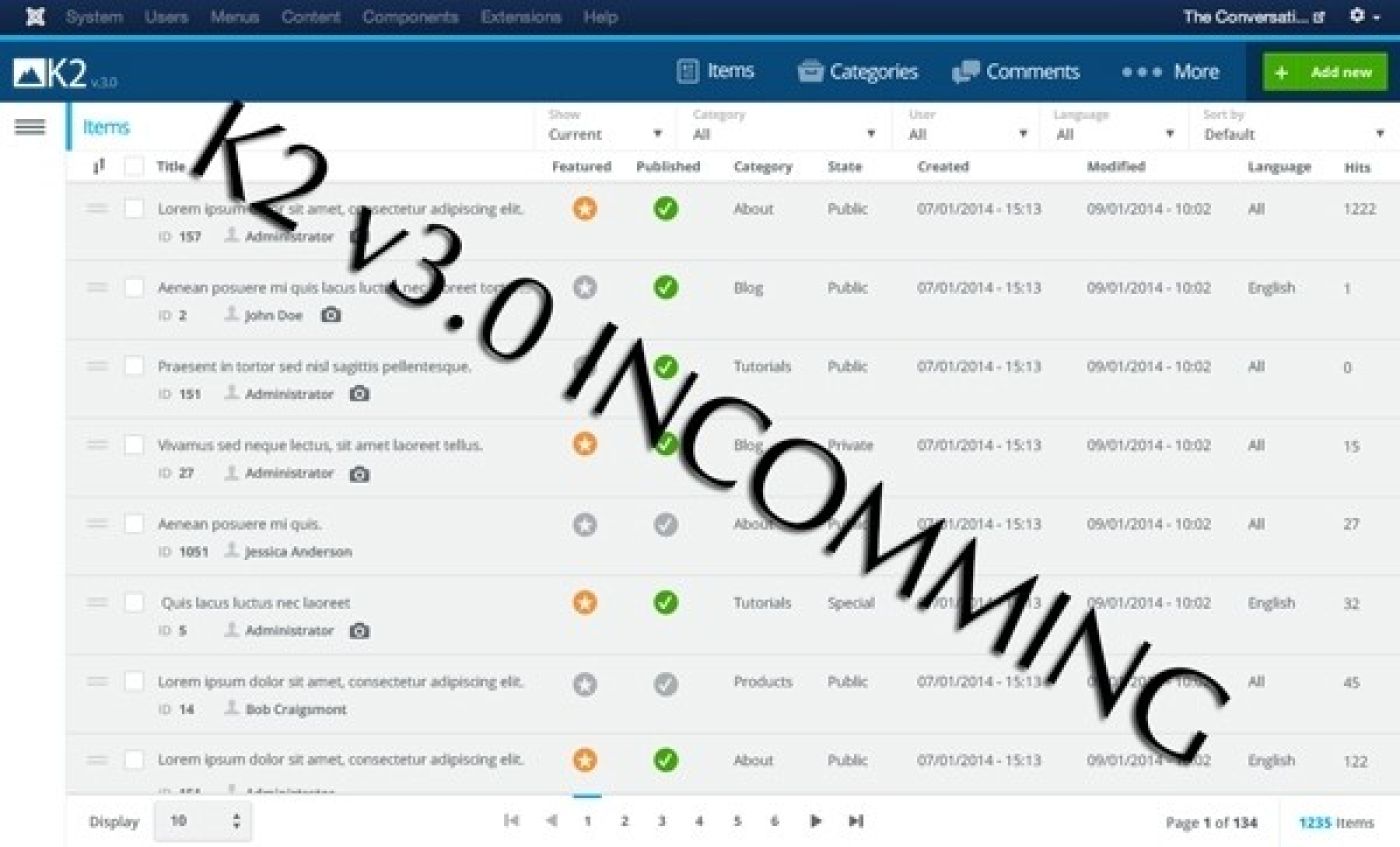1400x847 pixels.
Task: Open The Conversati... site link
Action: pyautogui.click(x=1255, y=17)
